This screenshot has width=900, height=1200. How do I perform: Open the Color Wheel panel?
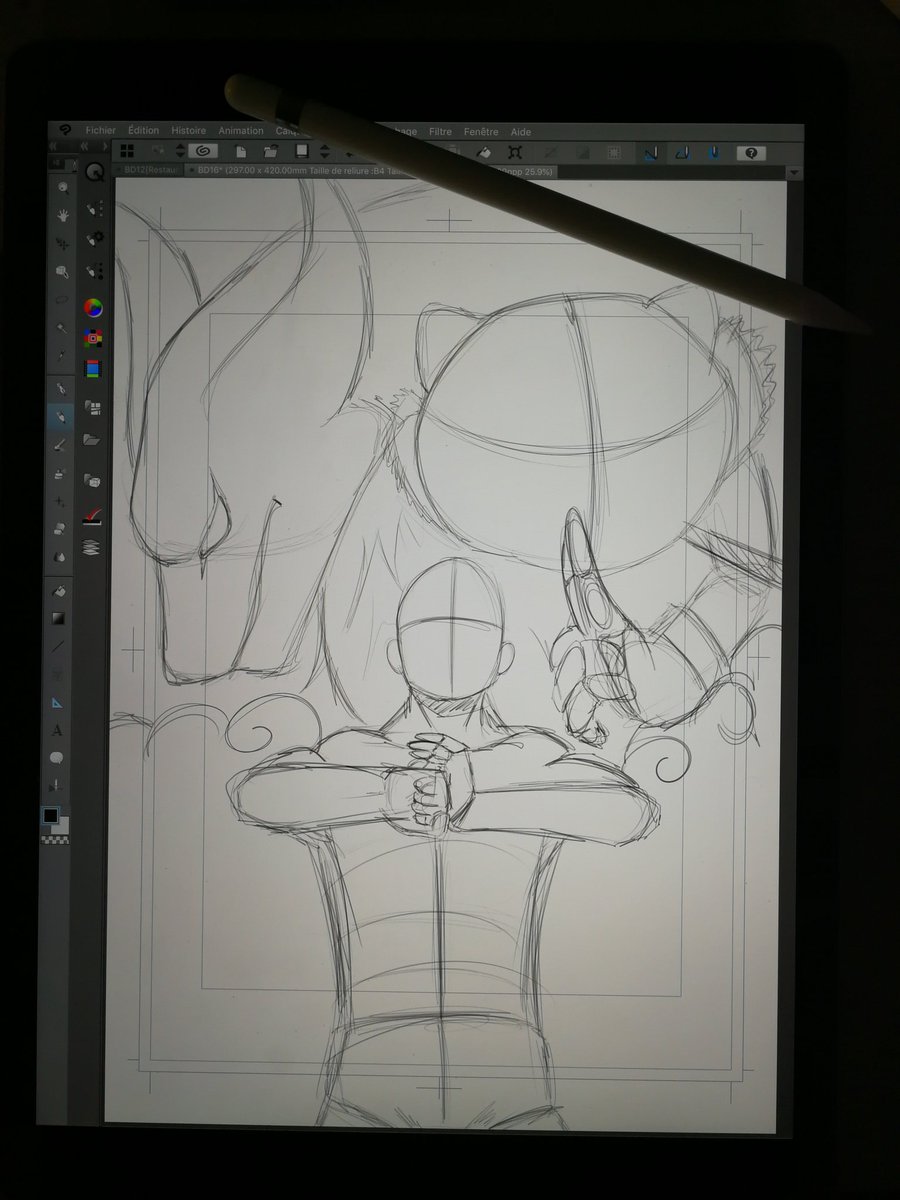click(x=94, y=308)
